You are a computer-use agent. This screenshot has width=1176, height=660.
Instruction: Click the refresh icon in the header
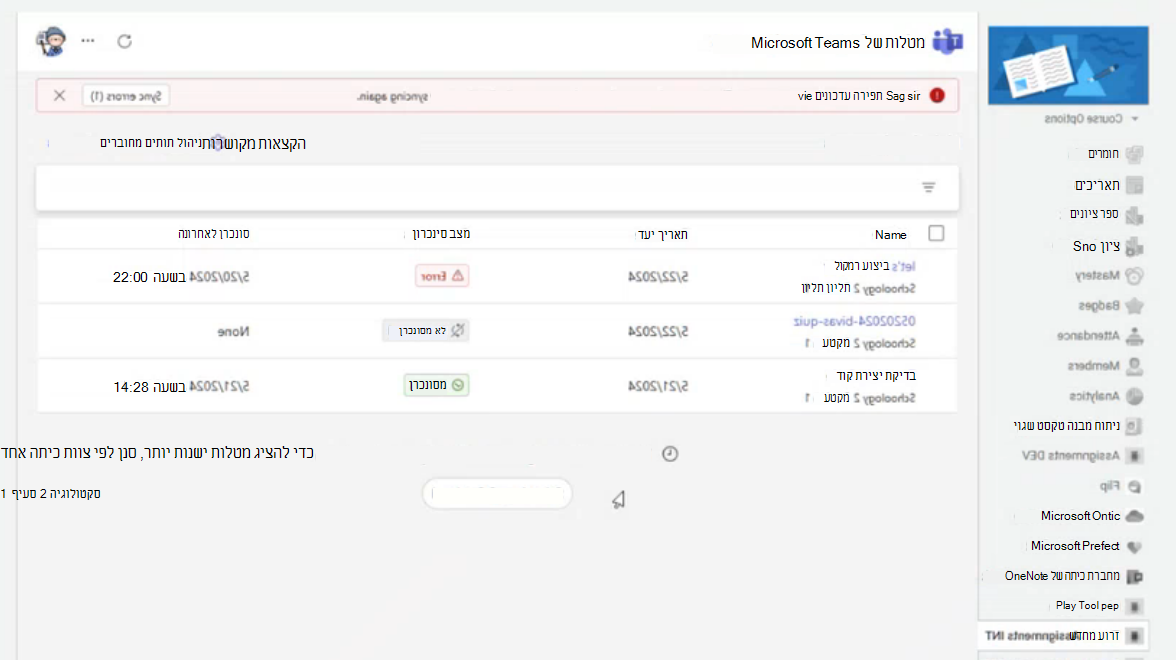(x=124, y=41)
